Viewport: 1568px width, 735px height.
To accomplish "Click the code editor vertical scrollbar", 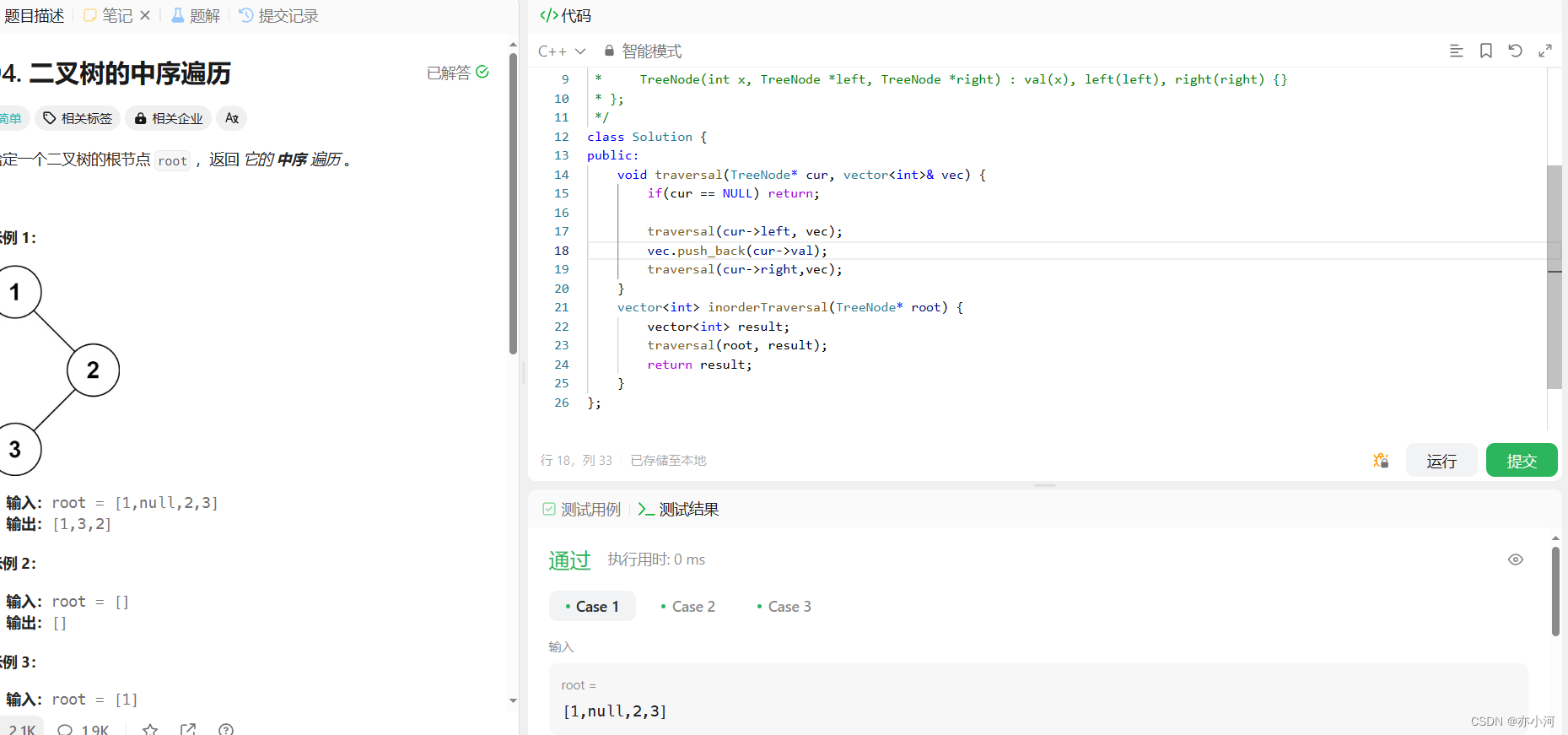I will pos(1555,277).
